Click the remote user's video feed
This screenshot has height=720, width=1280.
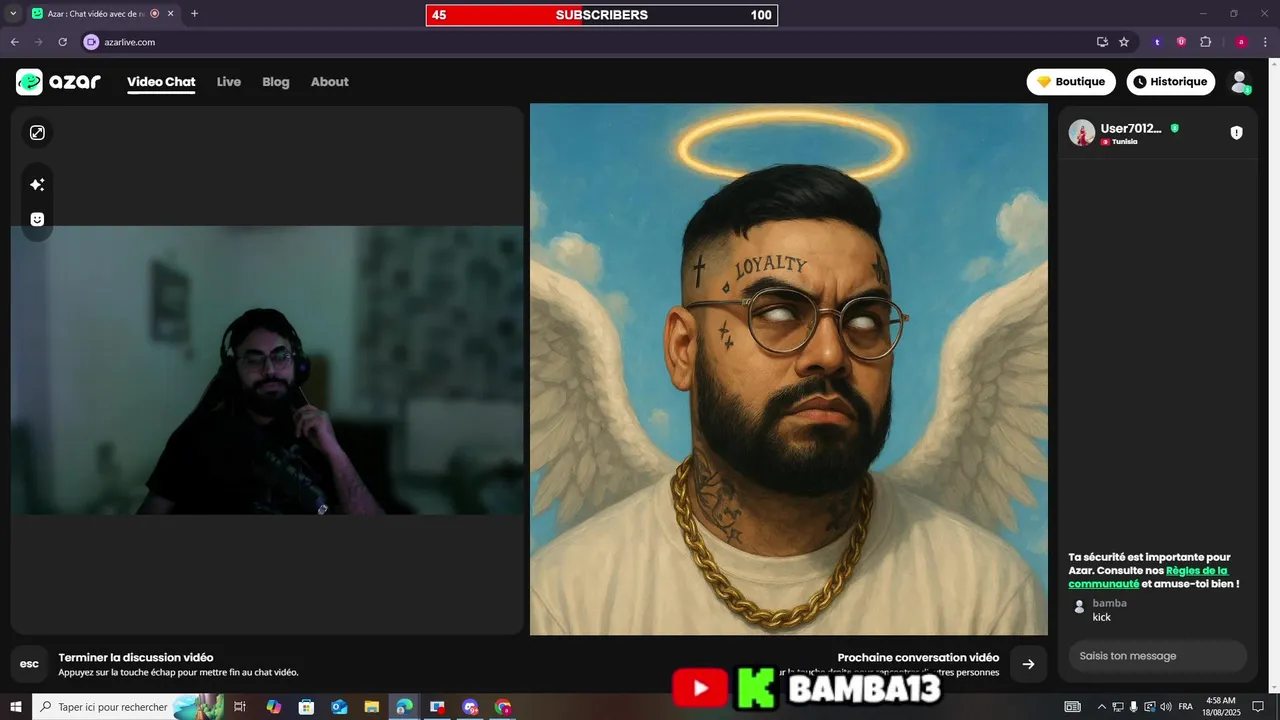788,369
